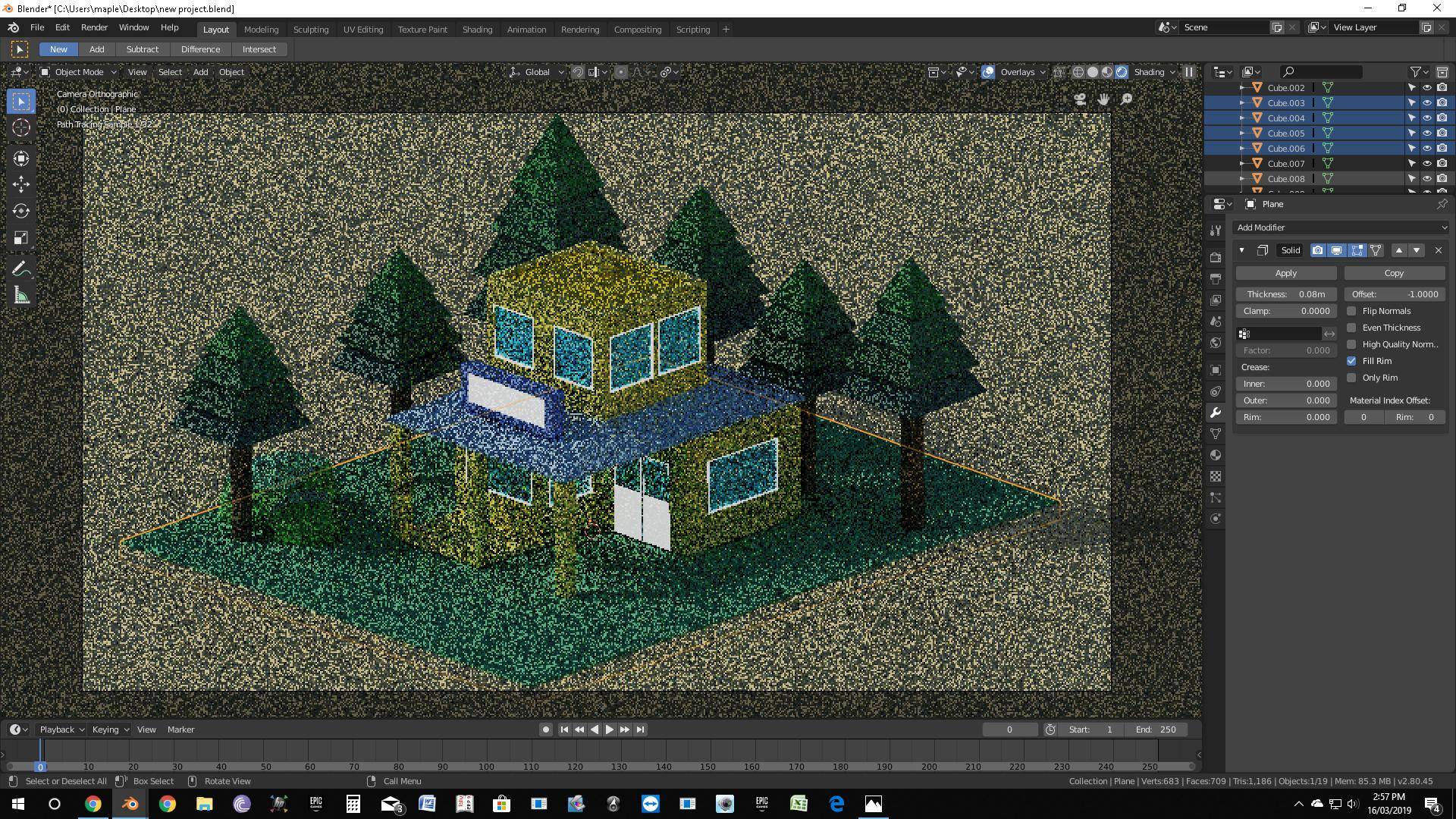Click the zoom view magnifier icon
Viewport: 1456px width, 819px height.
1127,99
